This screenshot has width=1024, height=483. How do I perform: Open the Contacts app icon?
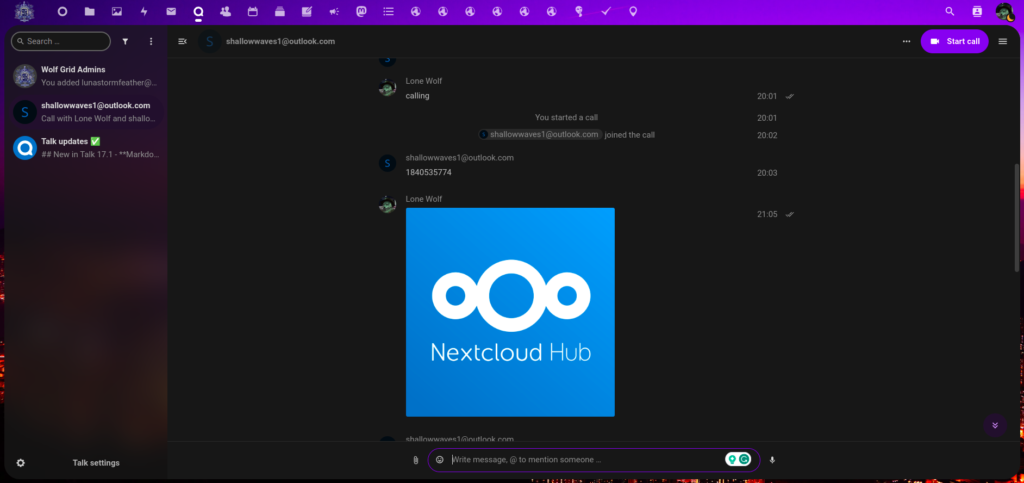click(x=225, y=11)
